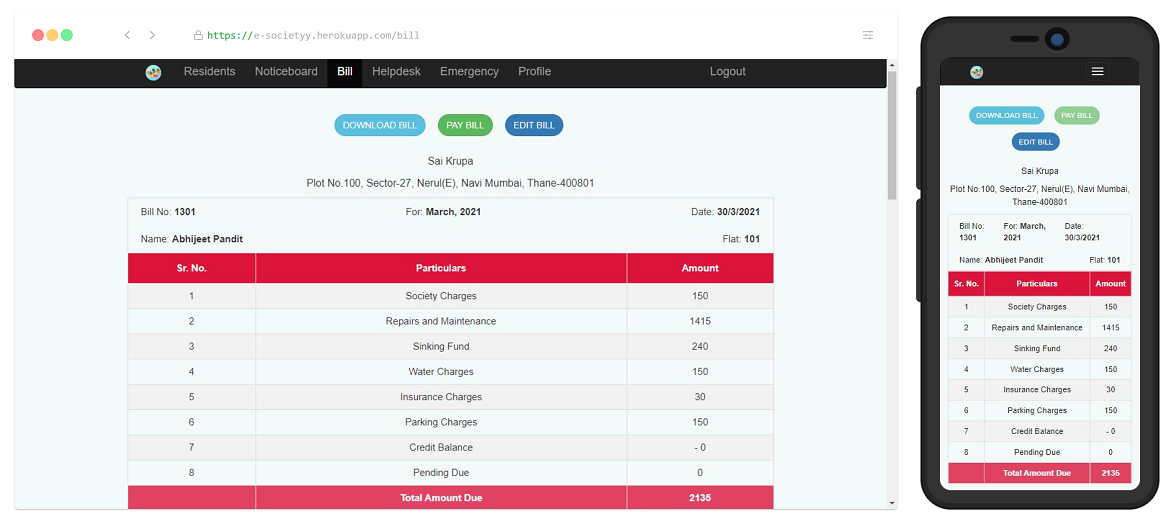Screen dimensions: 1172x528
Task: Select Repairs and Maintenance in desktop table
Action: point(441,322)
